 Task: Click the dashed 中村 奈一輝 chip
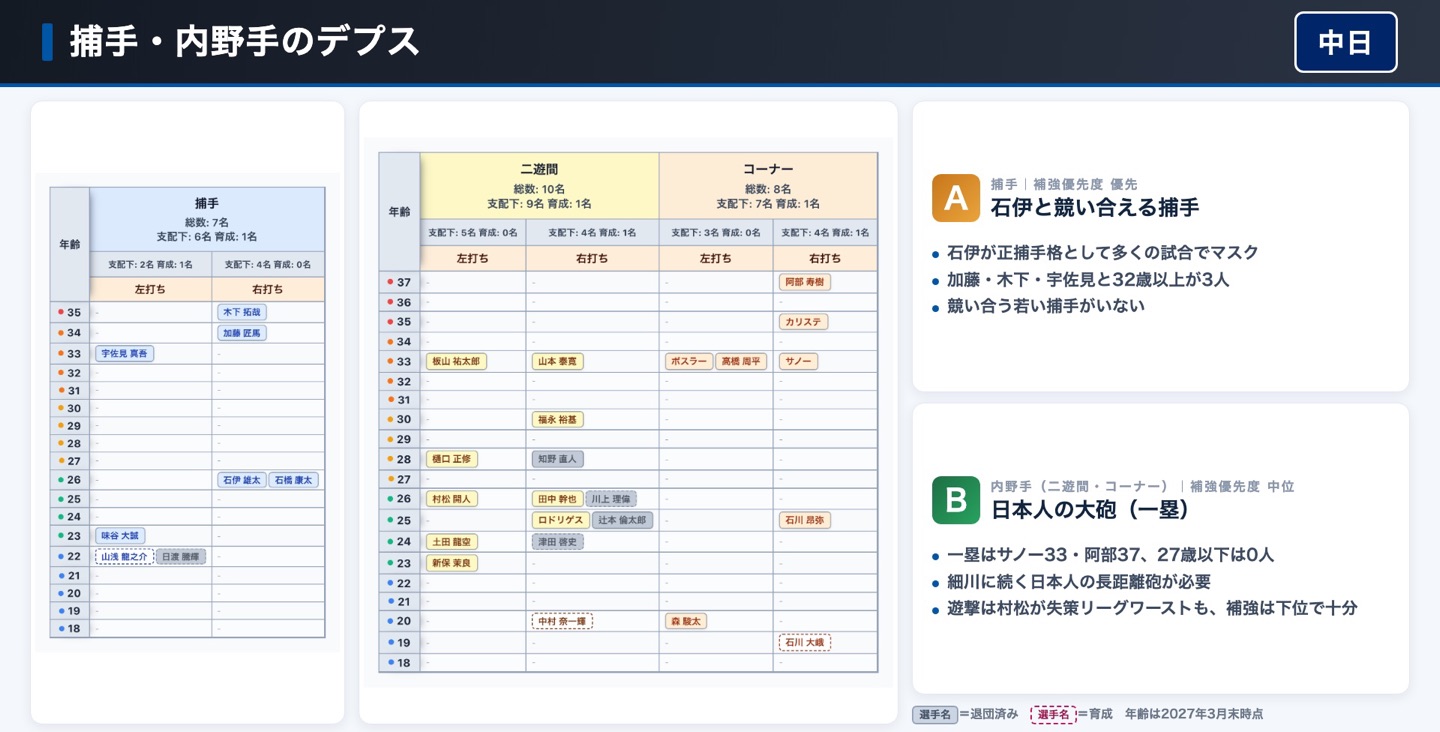[562, 621]
